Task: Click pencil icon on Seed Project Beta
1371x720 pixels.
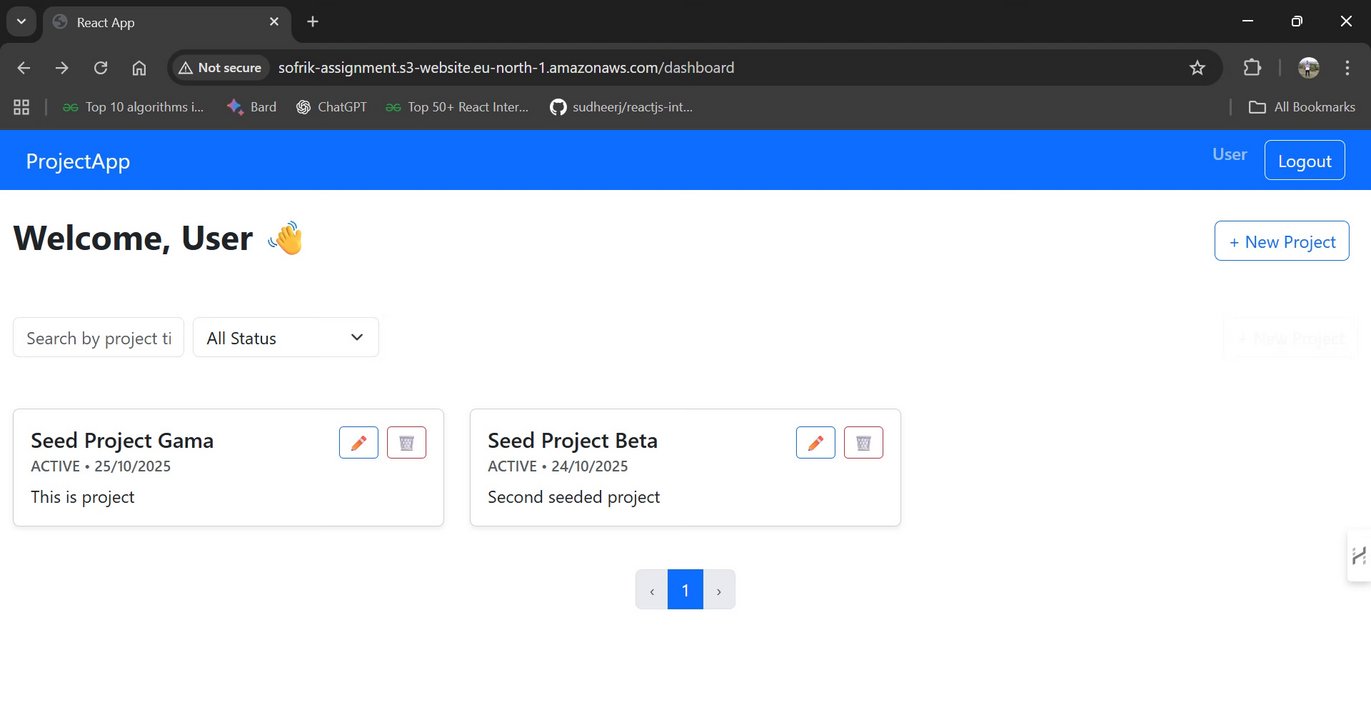Action: pyautogui.click(x=816, y=443)
